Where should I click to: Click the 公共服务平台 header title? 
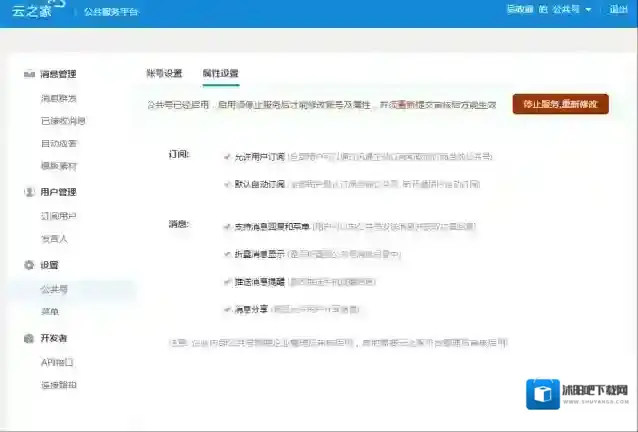[x=111, y=12]
